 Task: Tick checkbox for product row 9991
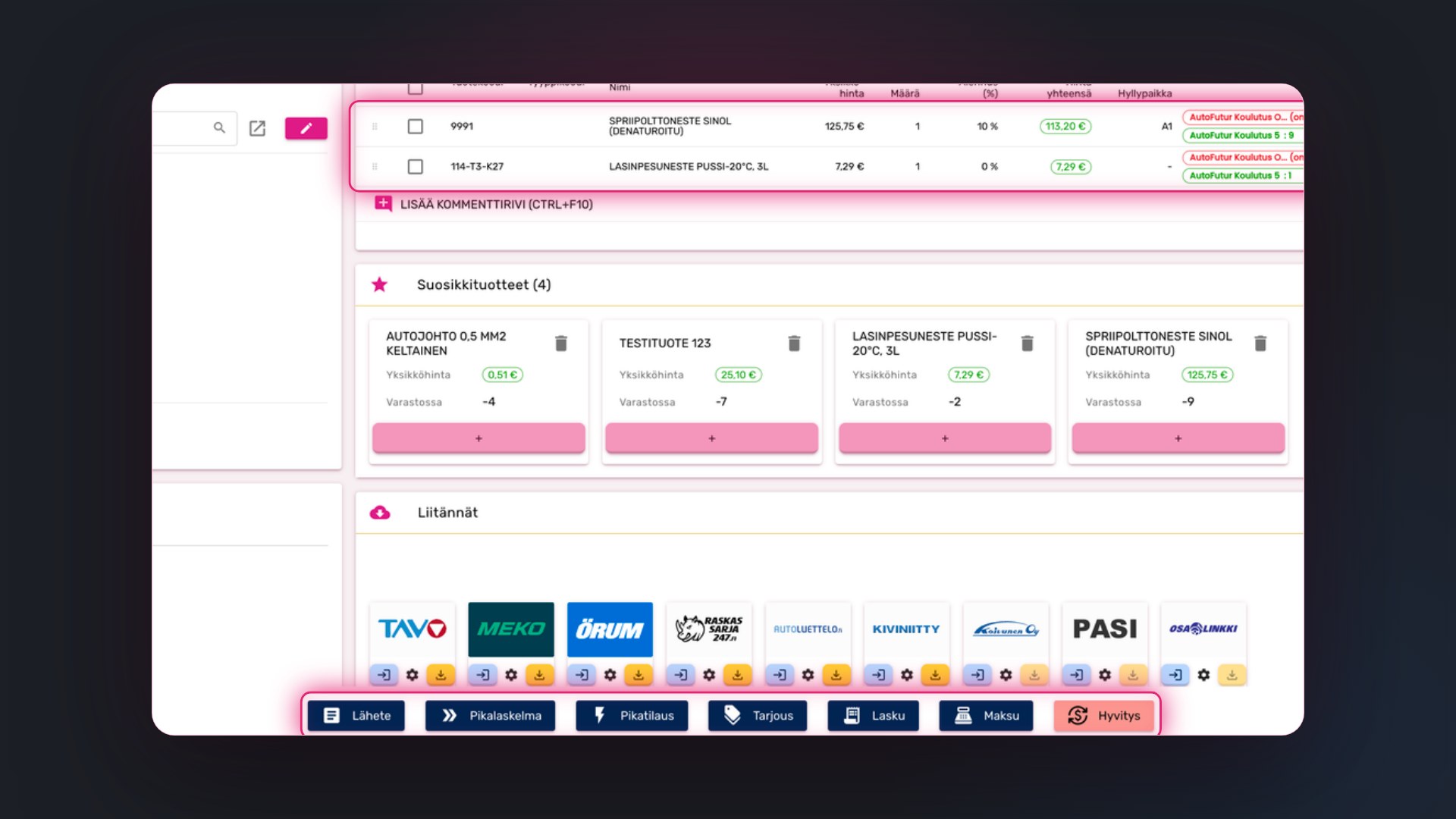click(415, 127)
